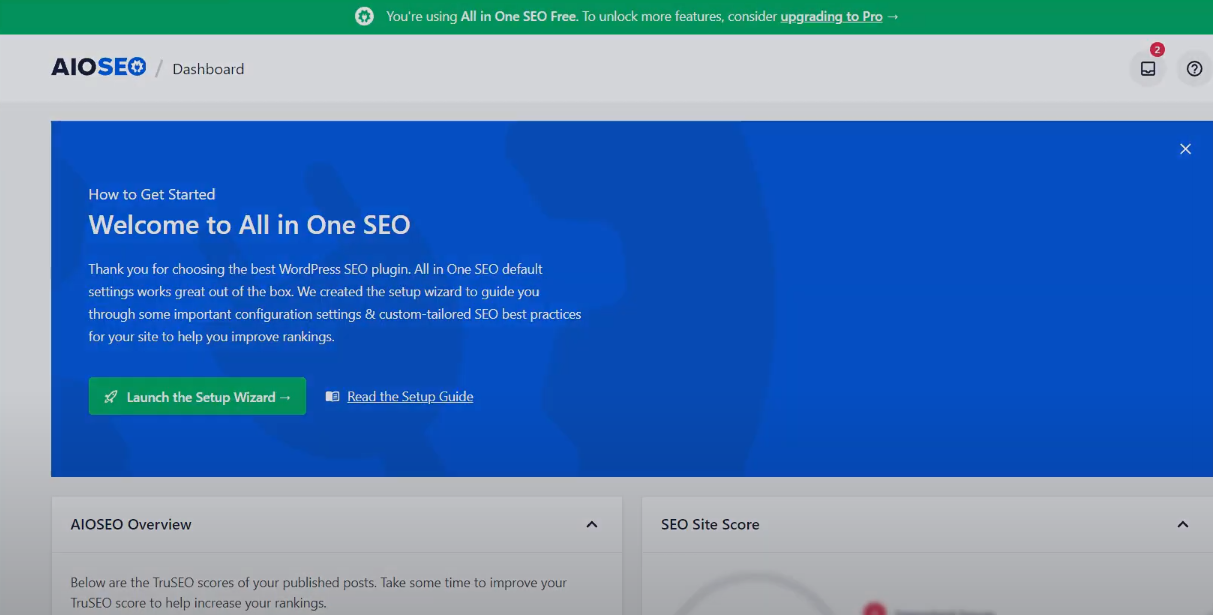Select the SEO Site Score panel header
1213x615 pixels.
[709, 524]
